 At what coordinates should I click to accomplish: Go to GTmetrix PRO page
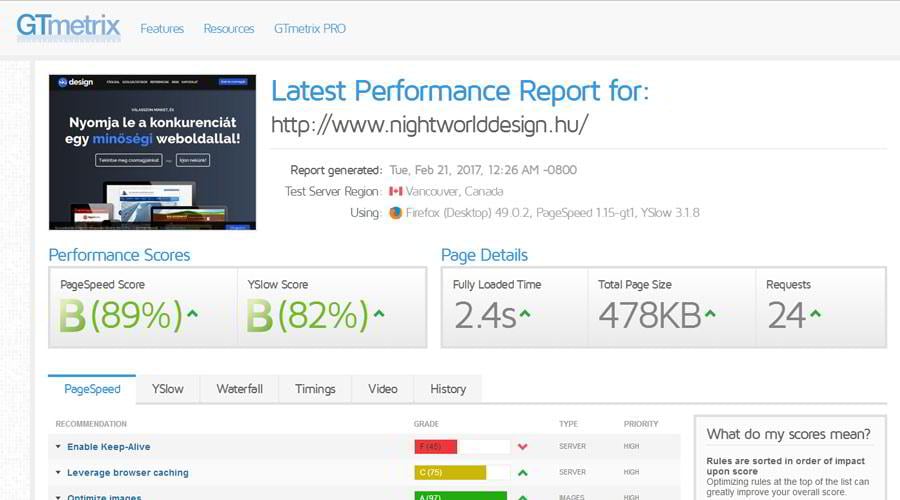(x=310, y=29)
